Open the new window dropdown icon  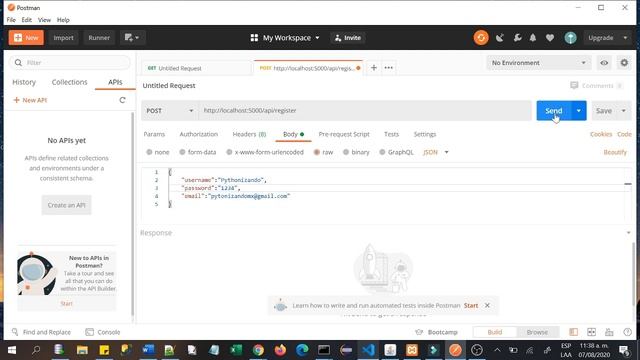tap(132, 38)
